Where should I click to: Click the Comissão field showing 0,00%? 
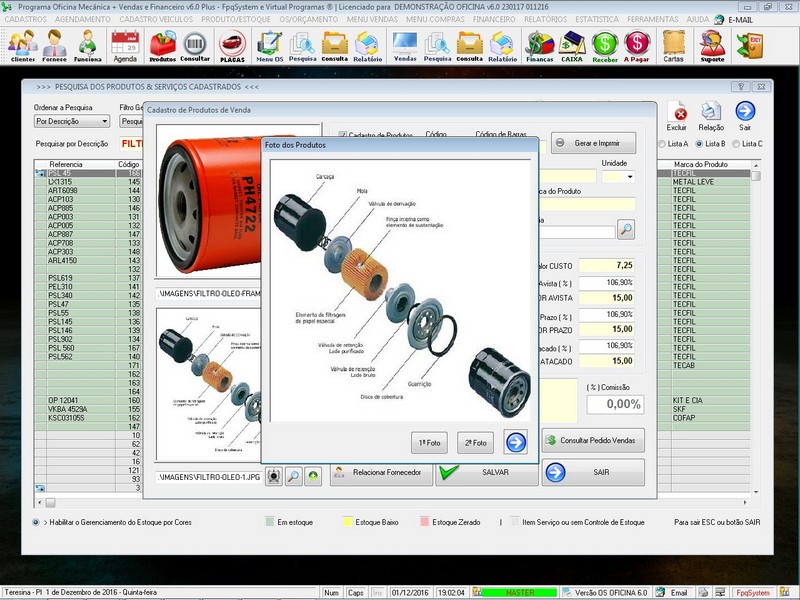pos(615,404)
